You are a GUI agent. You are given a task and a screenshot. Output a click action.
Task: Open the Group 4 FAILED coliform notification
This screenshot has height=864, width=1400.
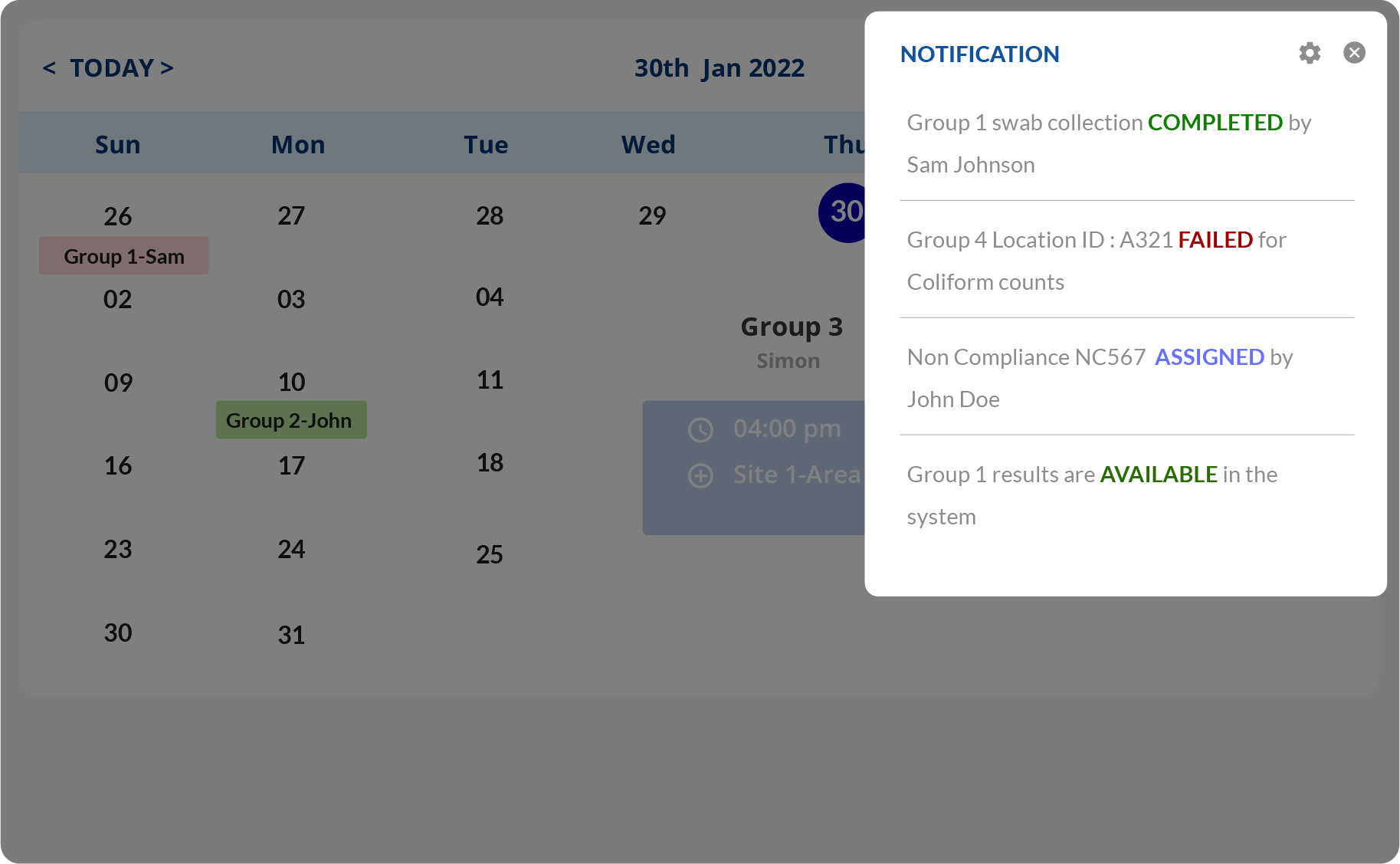(x=1096, y=261)
